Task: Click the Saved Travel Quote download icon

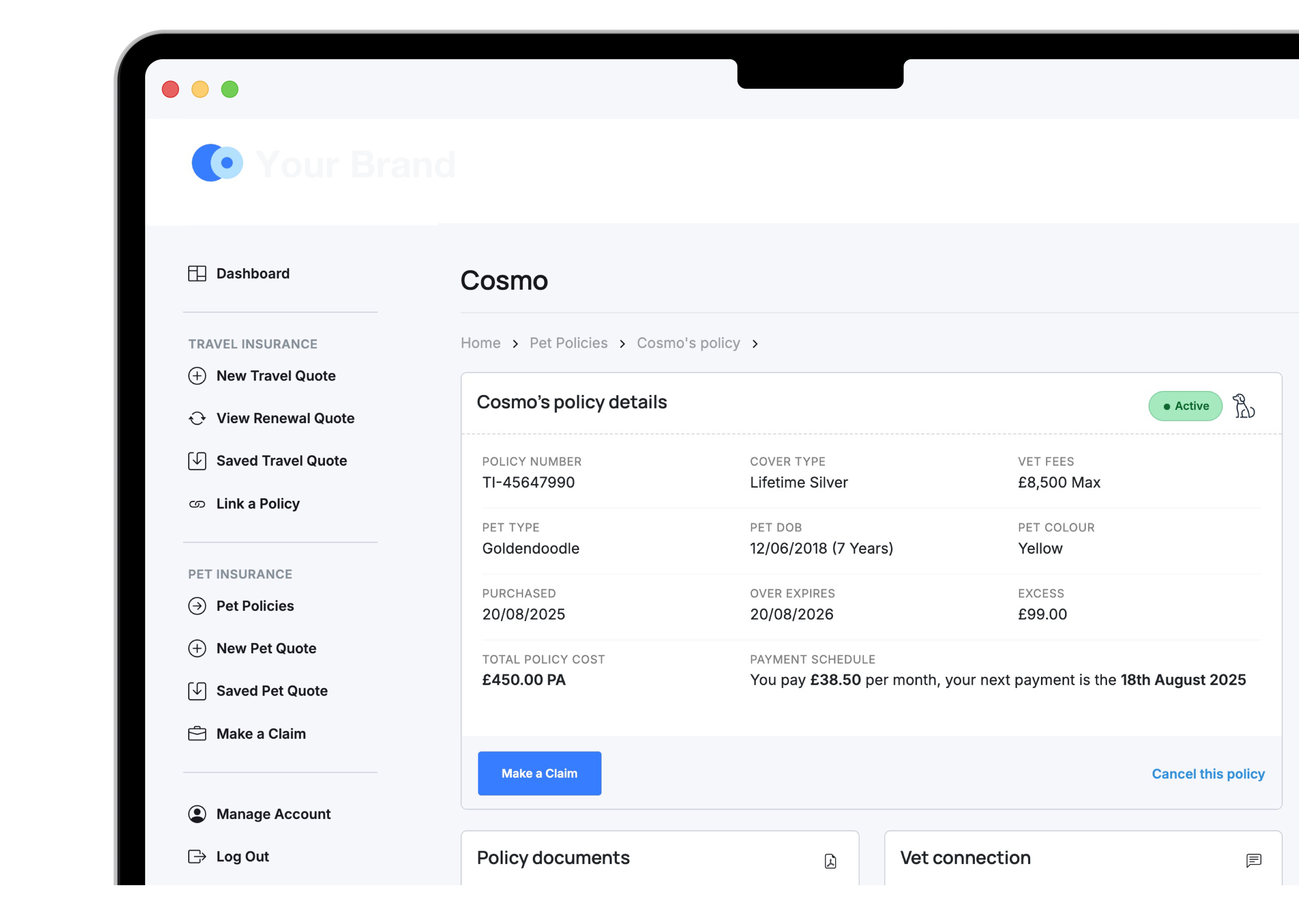Action: point(197,461)
